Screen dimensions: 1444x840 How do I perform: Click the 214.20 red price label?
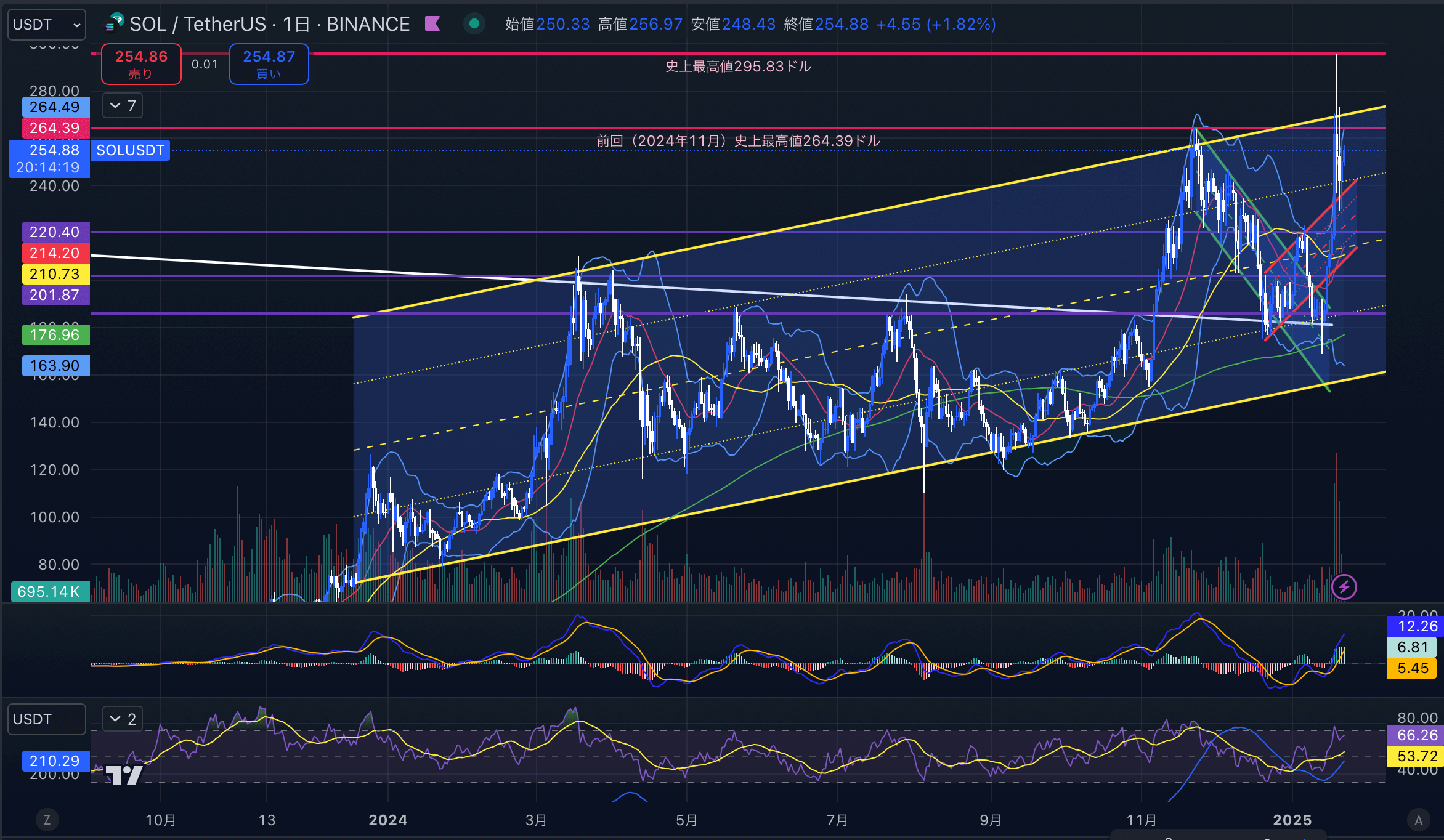55,253
